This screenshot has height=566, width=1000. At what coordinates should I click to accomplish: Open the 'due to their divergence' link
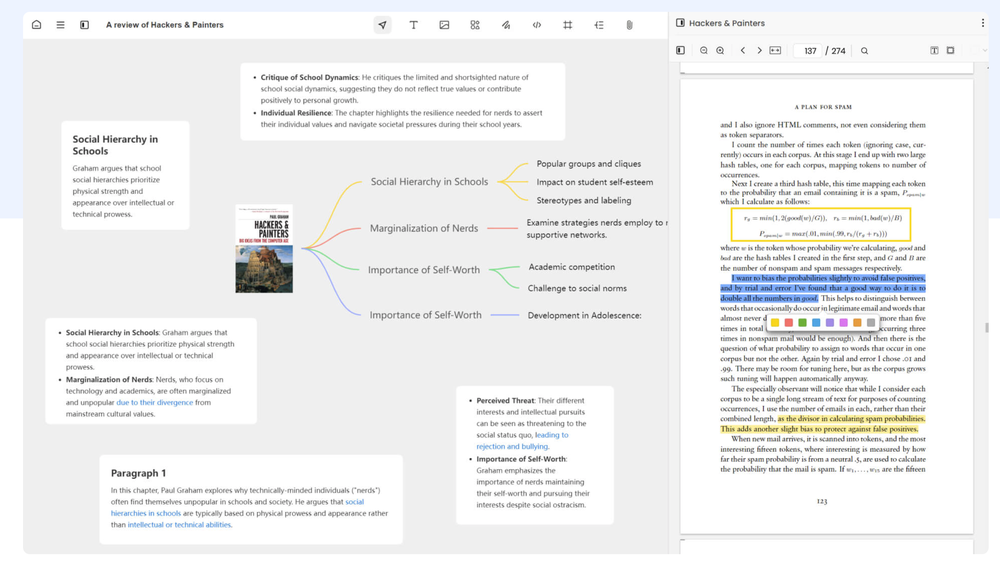point(154,403)
